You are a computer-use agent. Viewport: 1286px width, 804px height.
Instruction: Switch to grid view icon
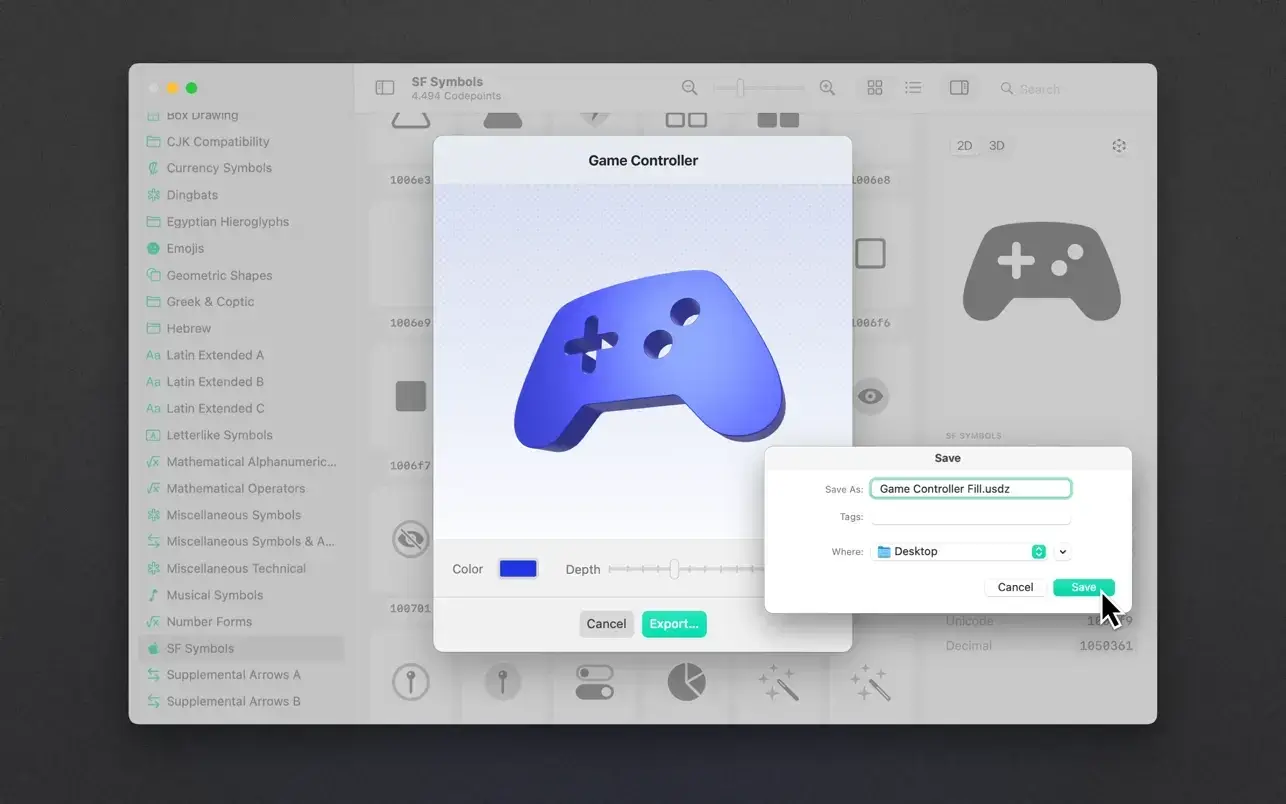point(875,88)
